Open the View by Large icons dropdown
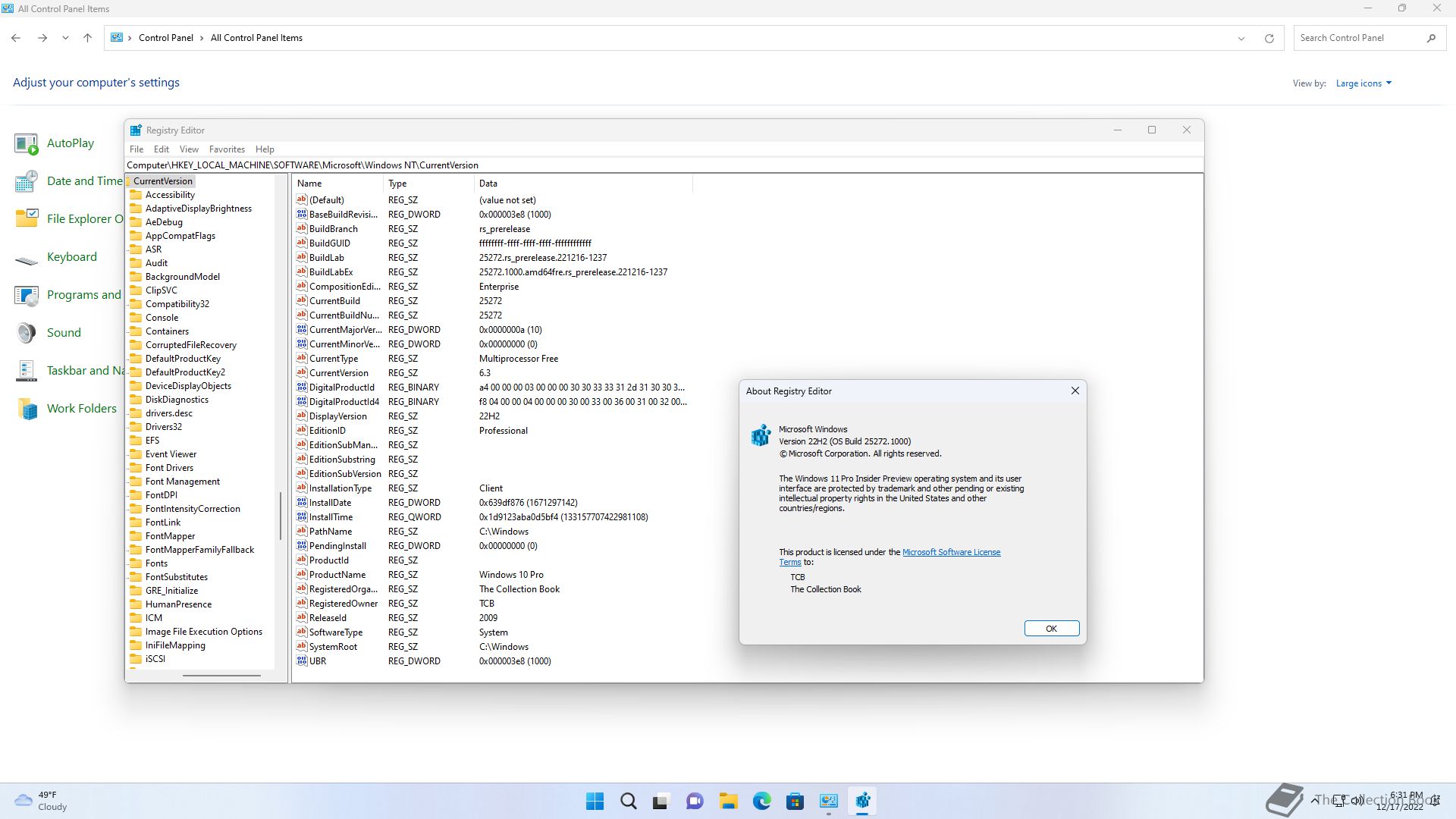 [1363, 83]
